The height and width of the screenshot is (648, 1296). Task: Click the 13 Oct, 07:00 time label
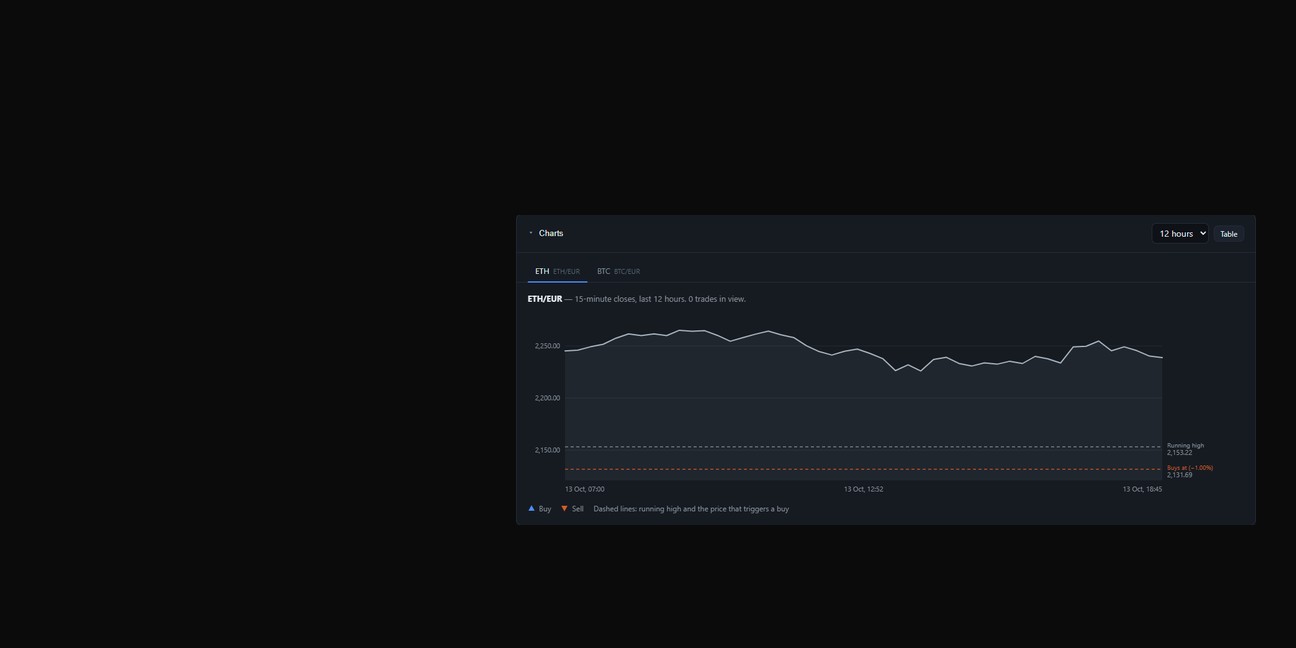tap(585, 489)
